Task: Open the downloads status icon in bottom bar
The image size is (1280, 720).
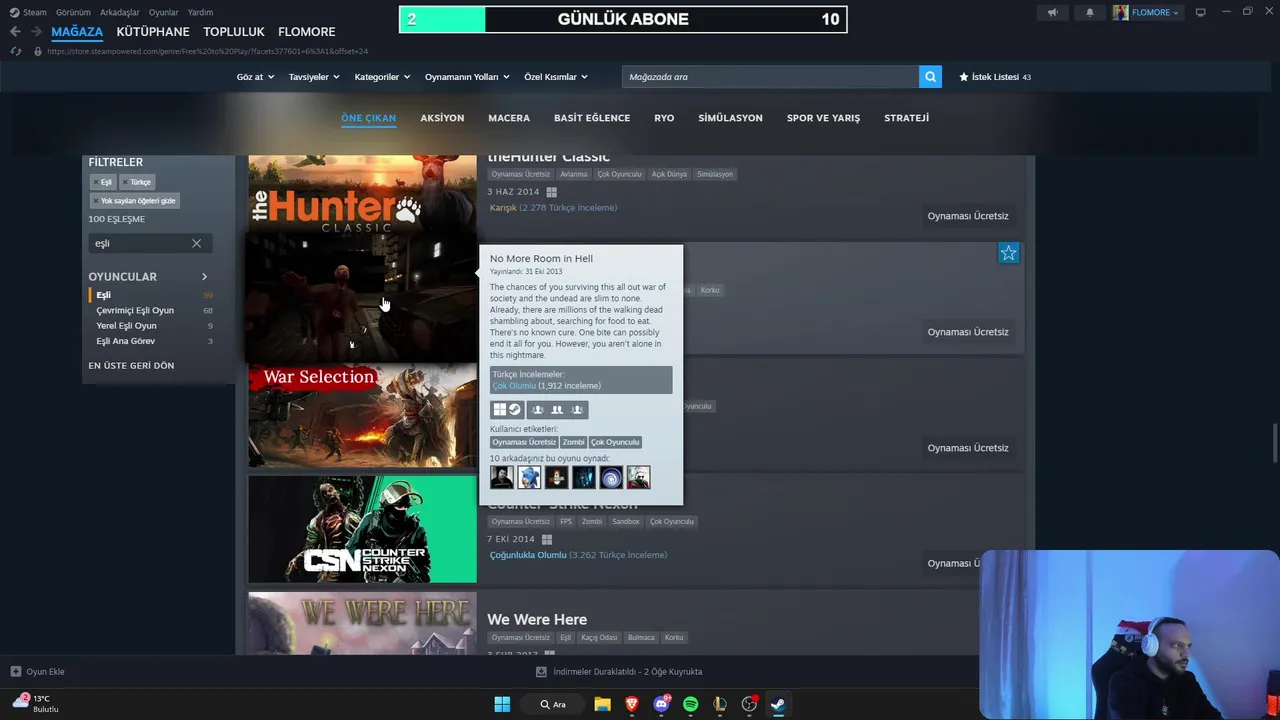Action: coord(541,671)
